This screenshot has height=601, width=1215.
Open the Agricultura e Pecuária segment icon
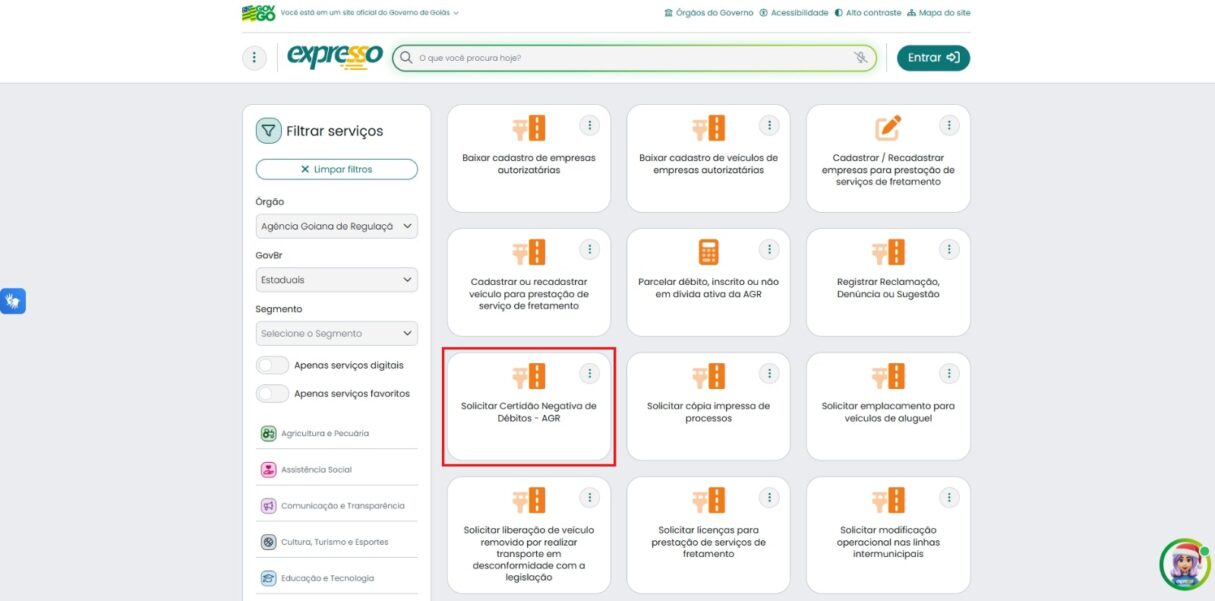click(x=268, y=433)
